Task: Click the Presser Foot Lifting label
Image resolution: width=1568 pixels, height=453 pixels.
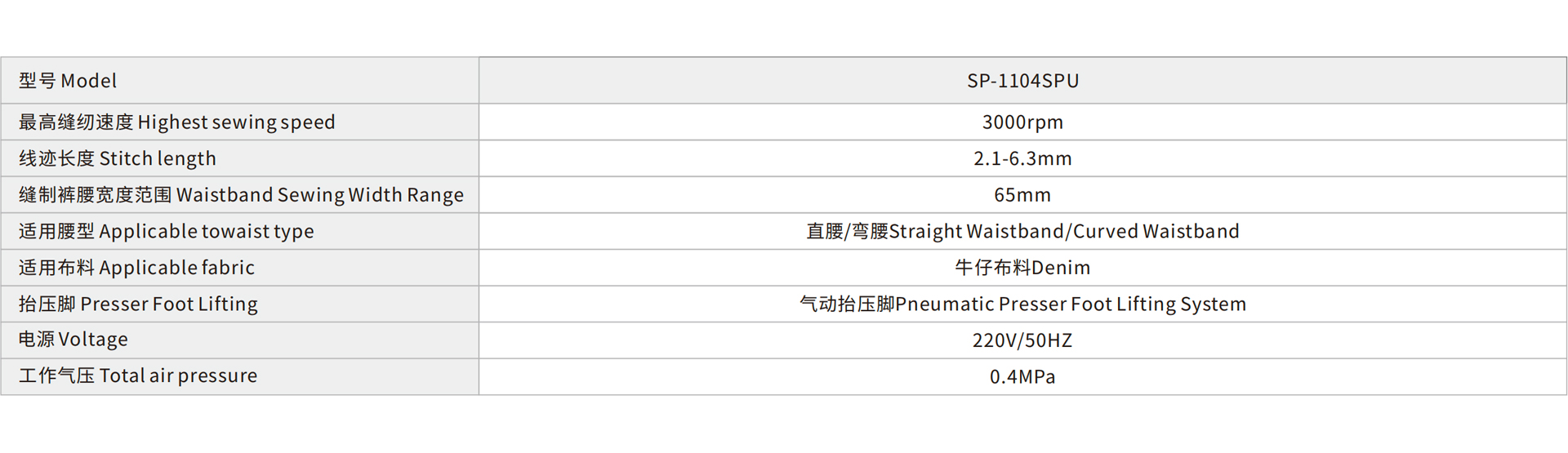Action: click(x=138, y=304)
